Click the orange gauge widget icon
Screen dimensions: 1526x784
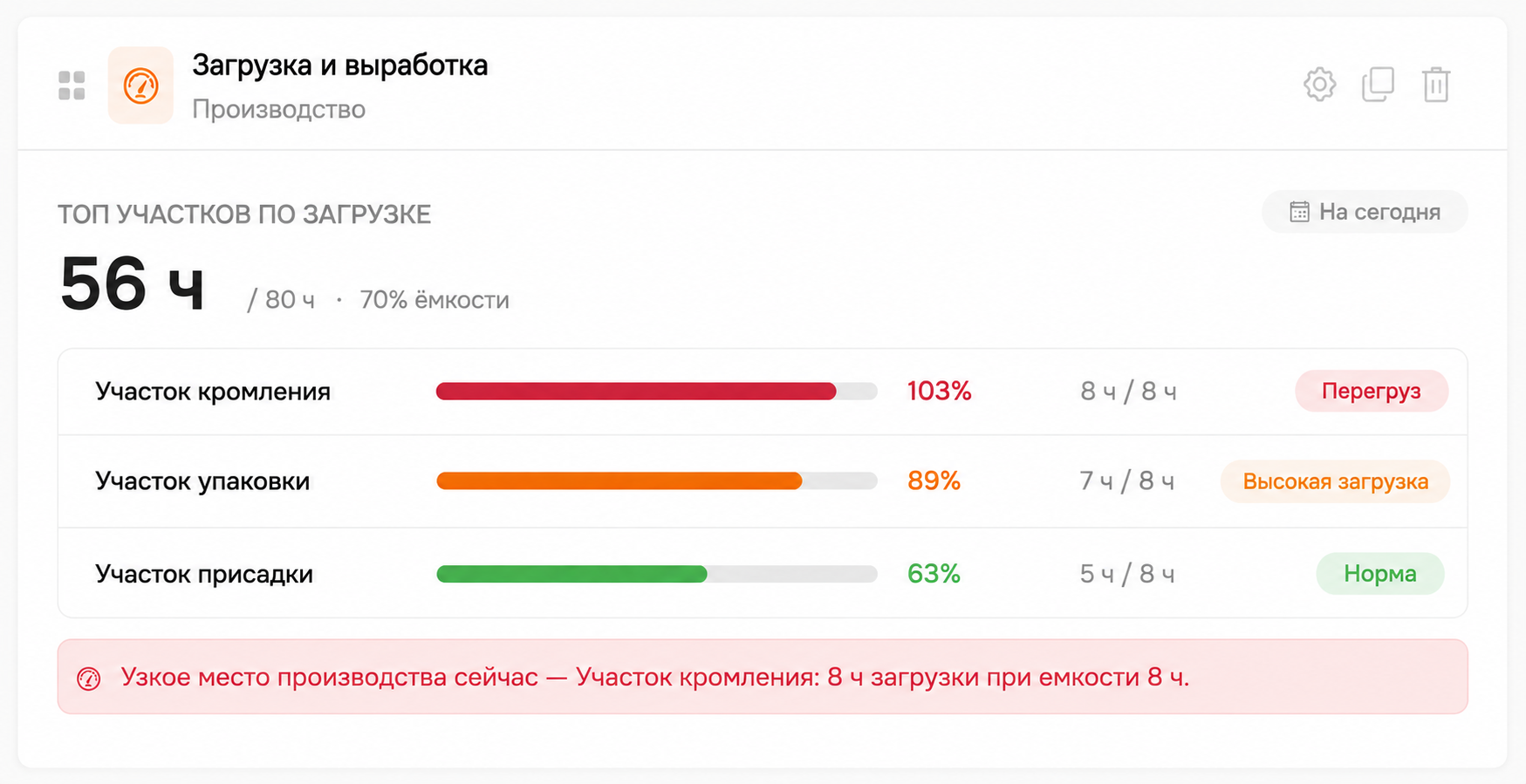click(x=140, y=85)
